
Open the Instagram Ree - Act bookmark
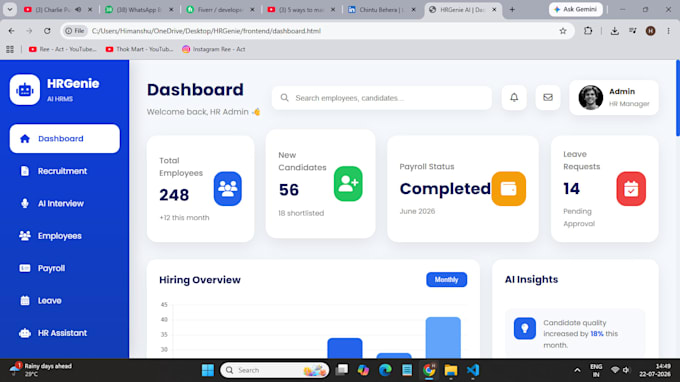tap(214, 49)
